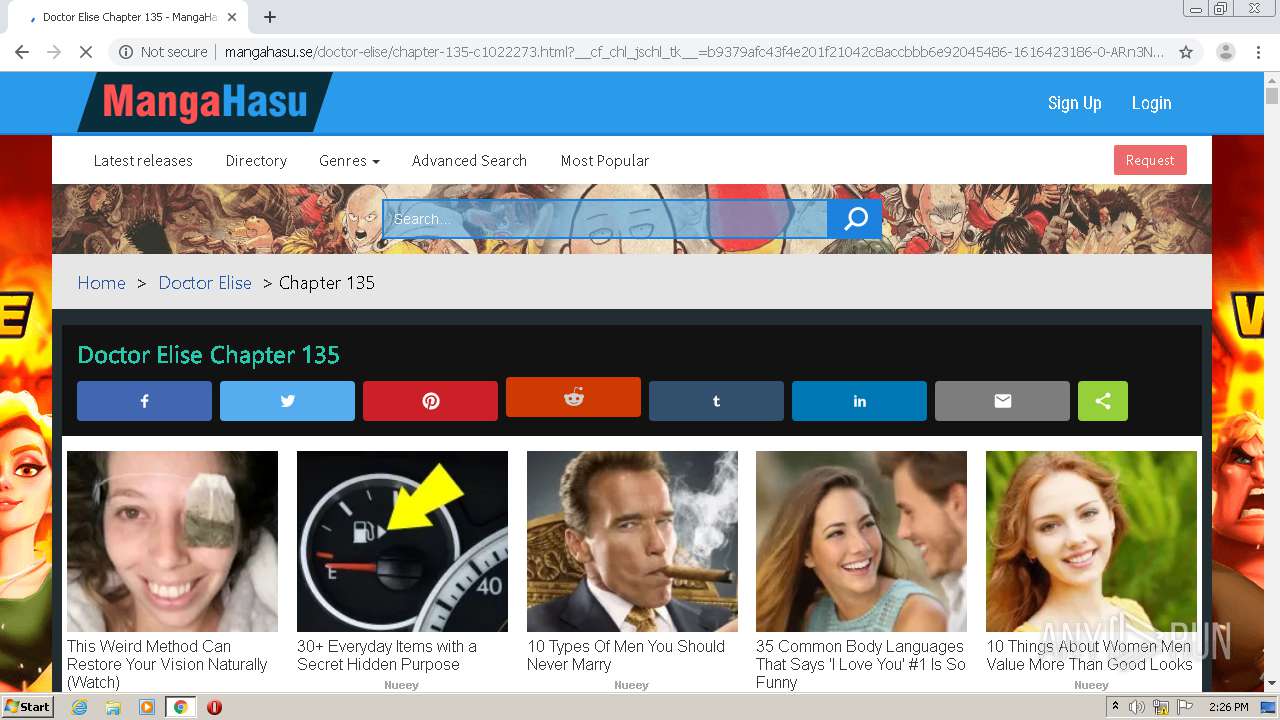
Task: Share chapter by email
Action: 1002,401
